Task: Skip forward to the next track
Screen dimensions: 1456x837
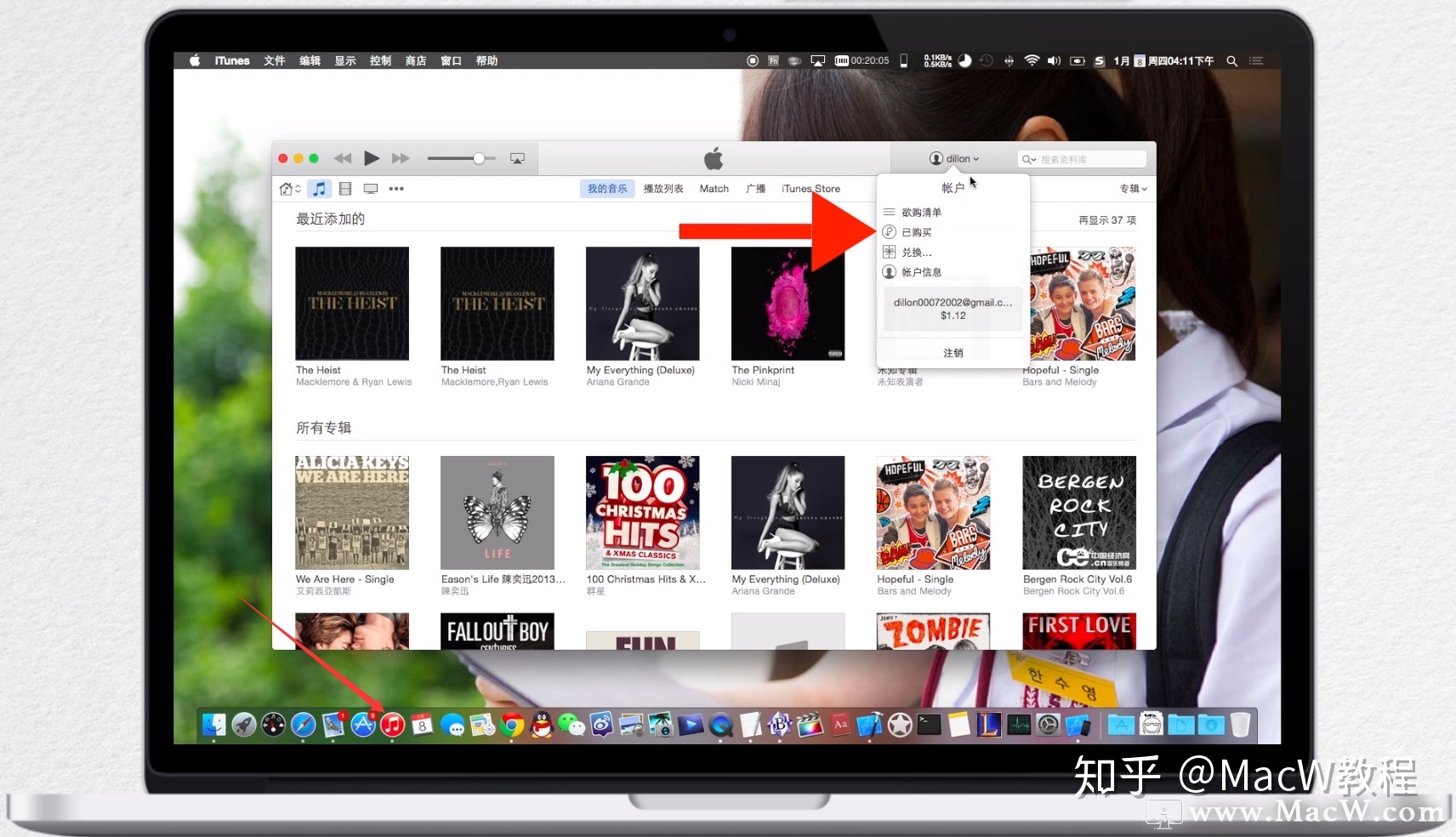Action: click(401, 158)
